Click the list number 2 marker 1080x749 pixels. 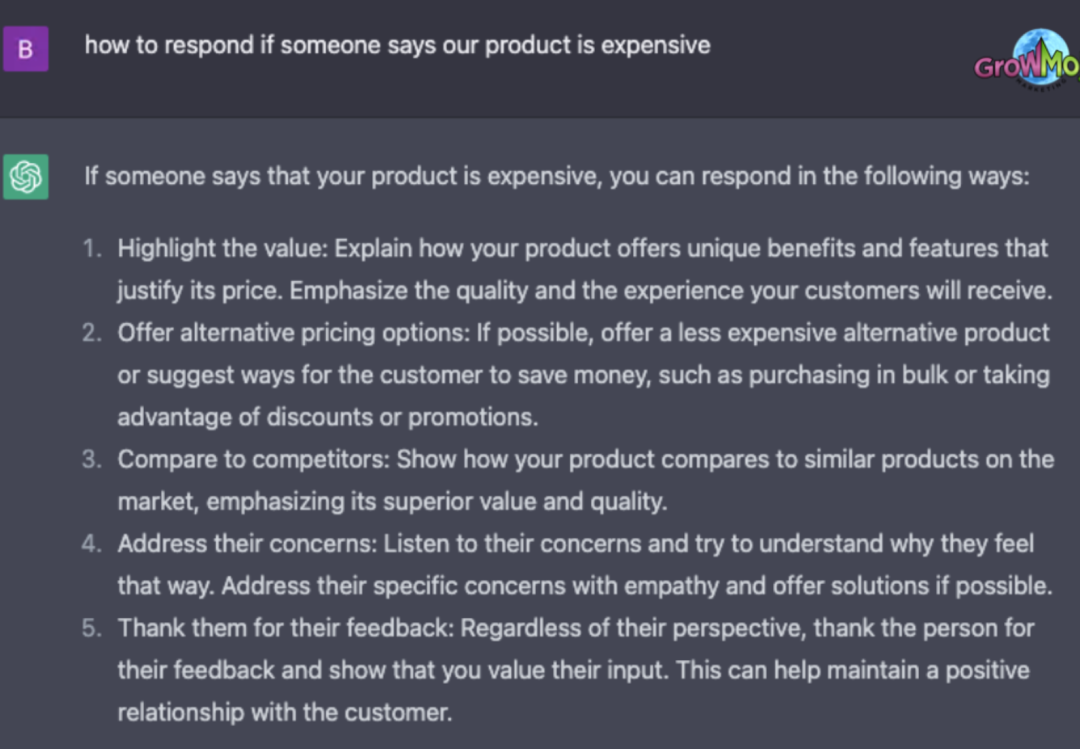93,332
